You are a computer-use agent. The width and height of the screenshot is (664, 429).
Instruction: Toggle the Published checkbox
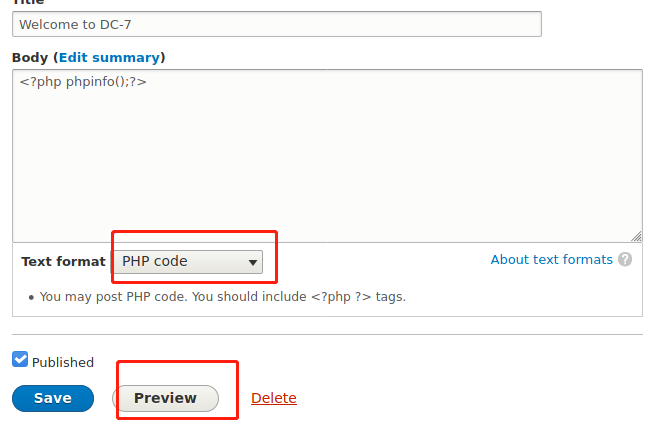point(20,359)
